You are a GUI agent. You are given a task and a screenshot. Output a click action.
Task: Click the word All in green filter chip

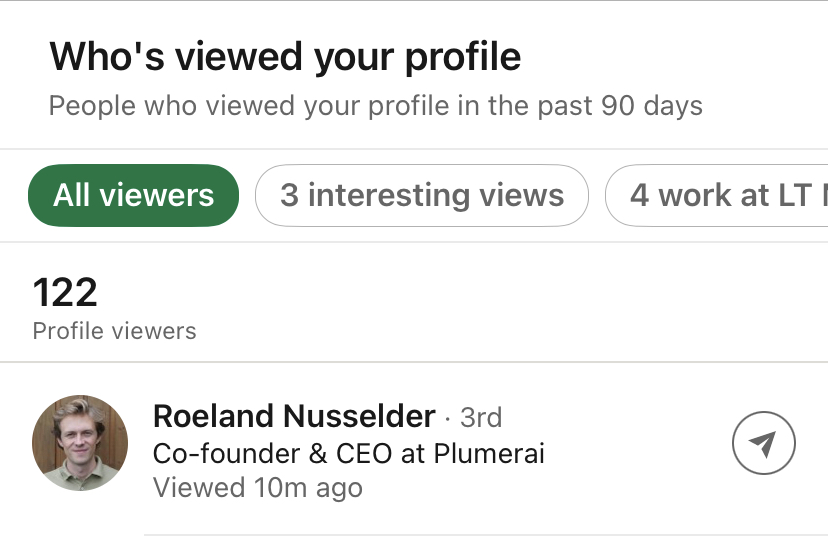(72, 195)
